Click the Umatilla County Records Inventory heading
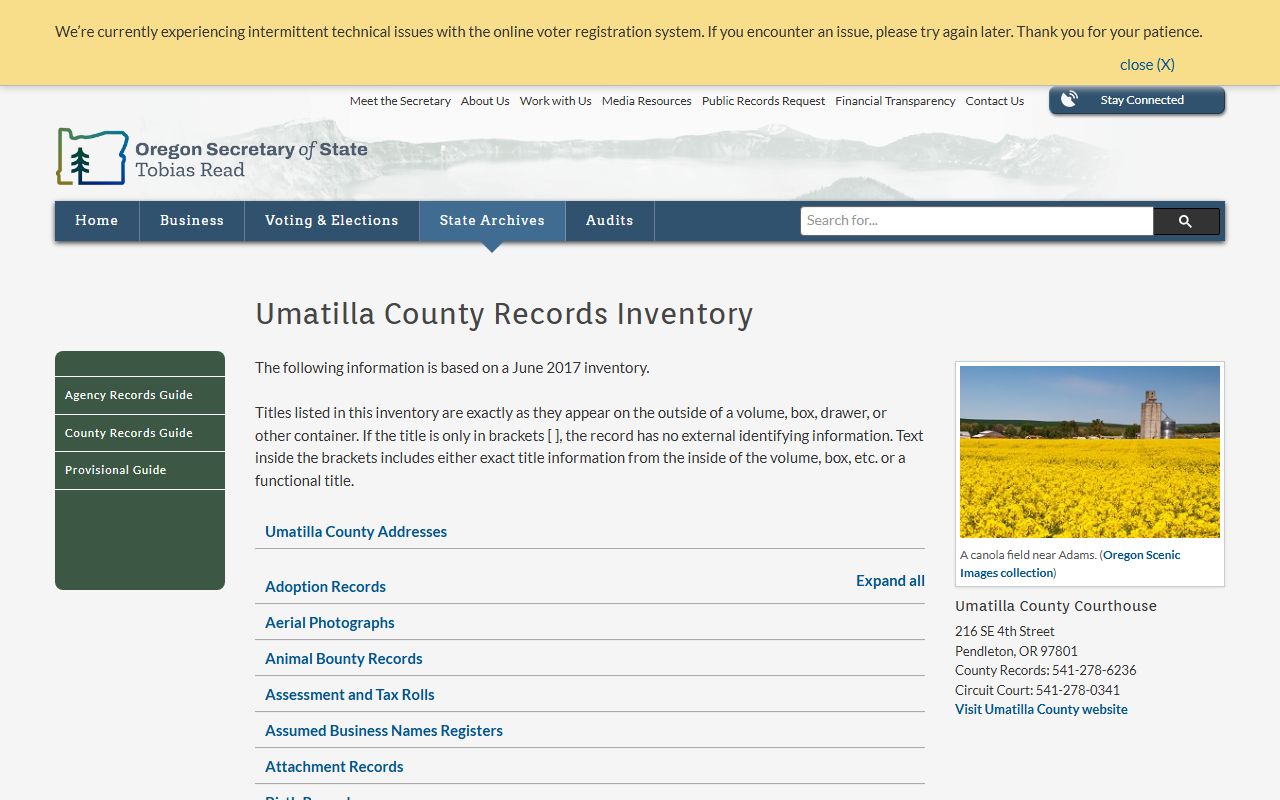This screenshot has width=1280, height=800. tap(504, 314)
